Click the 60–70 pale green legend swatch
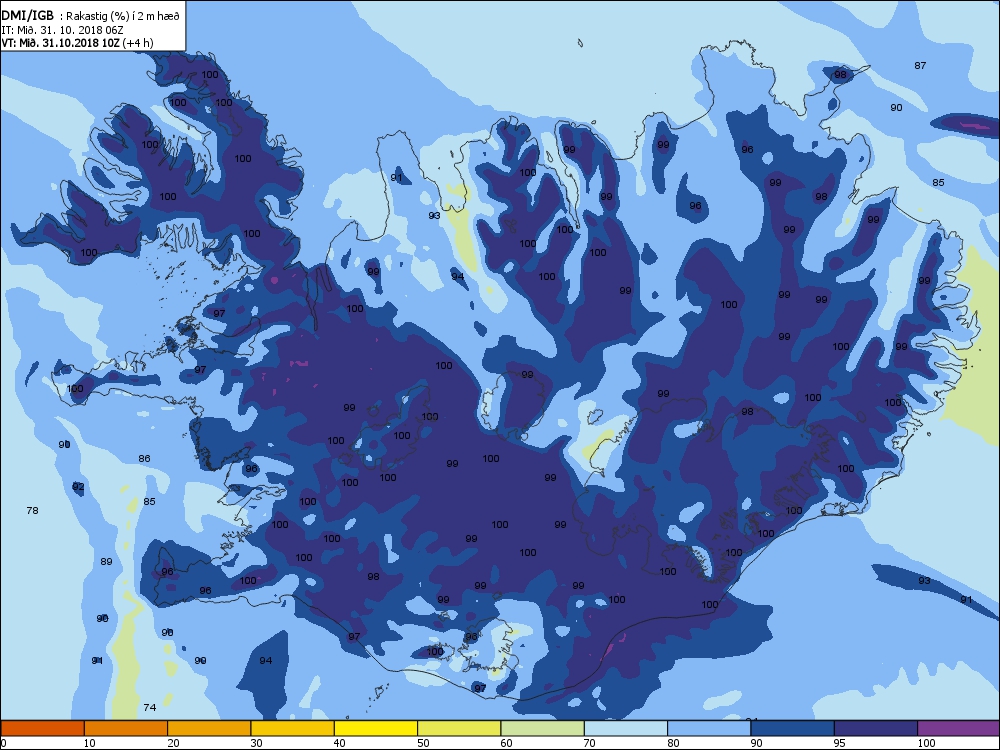 [543, 728]
